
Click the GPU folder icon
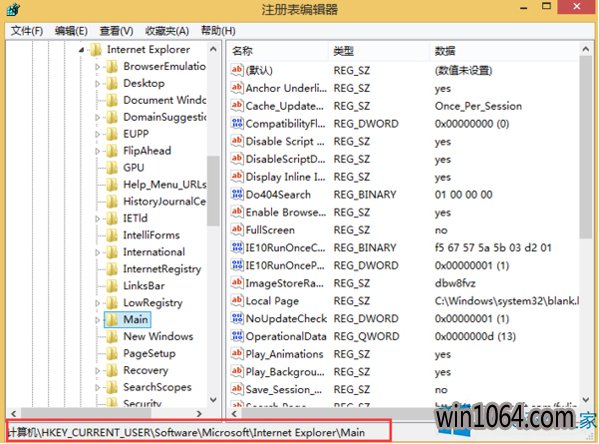pos(112,168)
